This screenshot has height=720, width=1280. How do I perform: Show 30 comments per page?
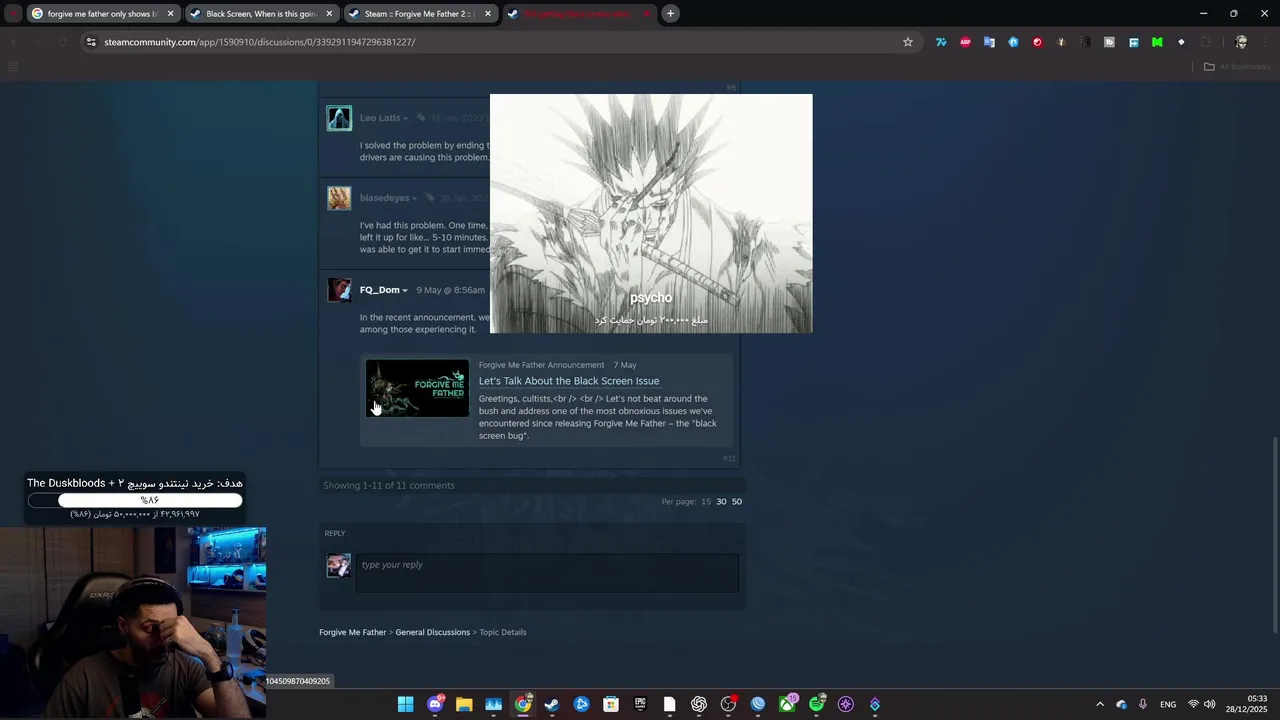[x=721, y=501]
